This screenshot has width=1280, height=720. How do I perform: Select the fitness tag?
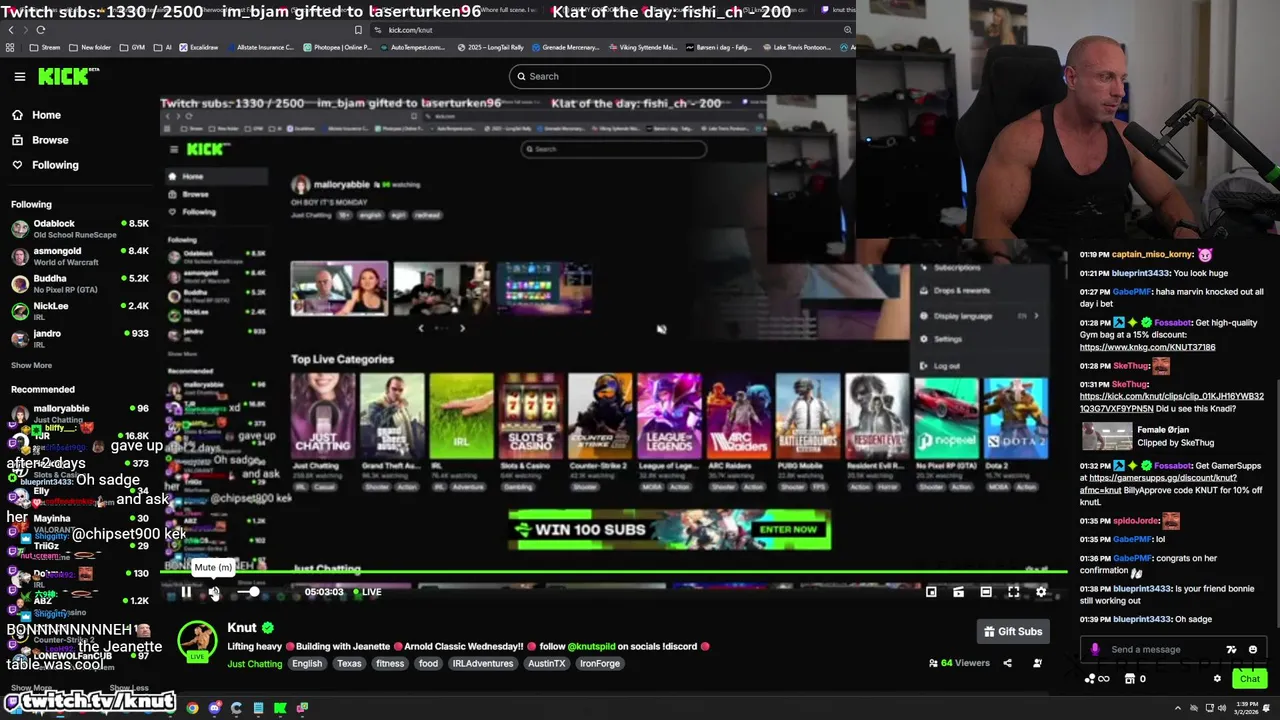[390, 664]
